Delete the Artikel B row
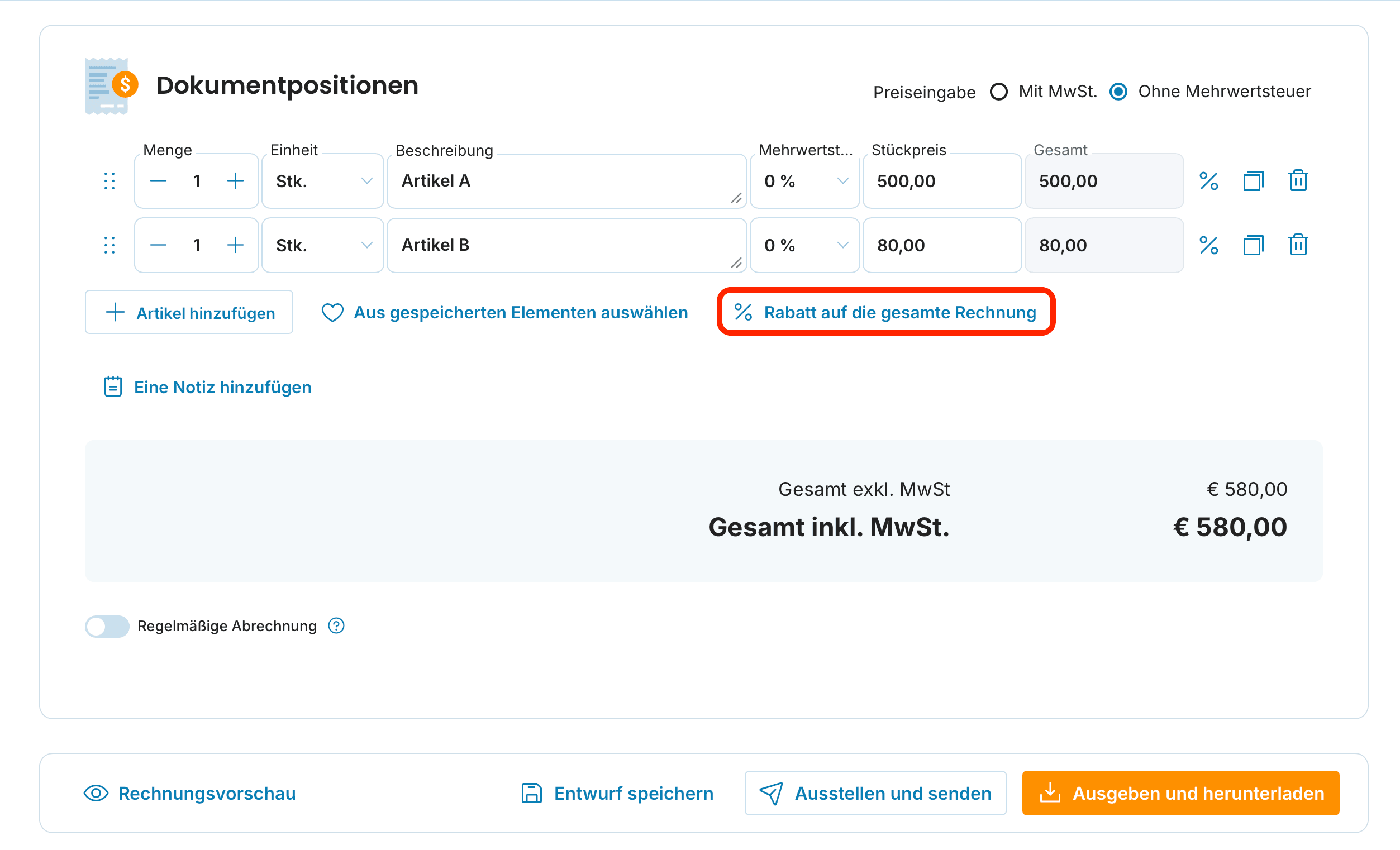The width and height of the screenshot is (1400, 850). (1298, 245)
